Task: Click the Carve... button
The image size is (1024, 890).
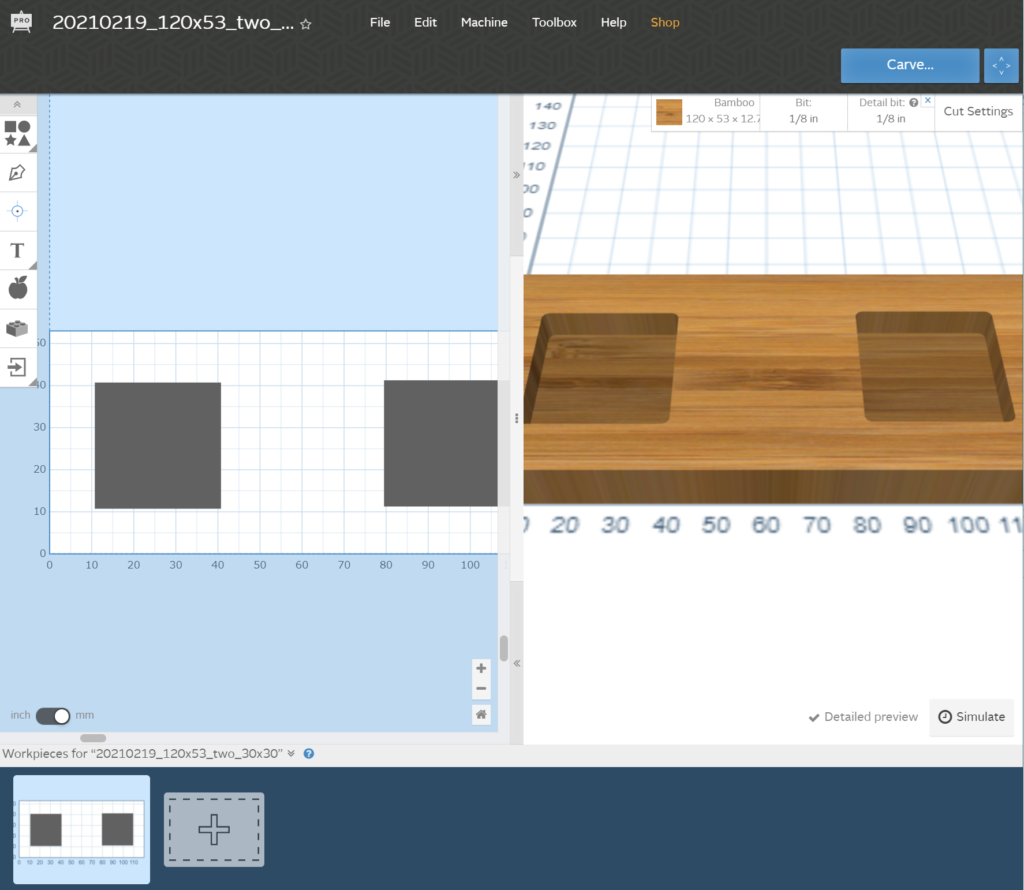Action: coord(909,65)
